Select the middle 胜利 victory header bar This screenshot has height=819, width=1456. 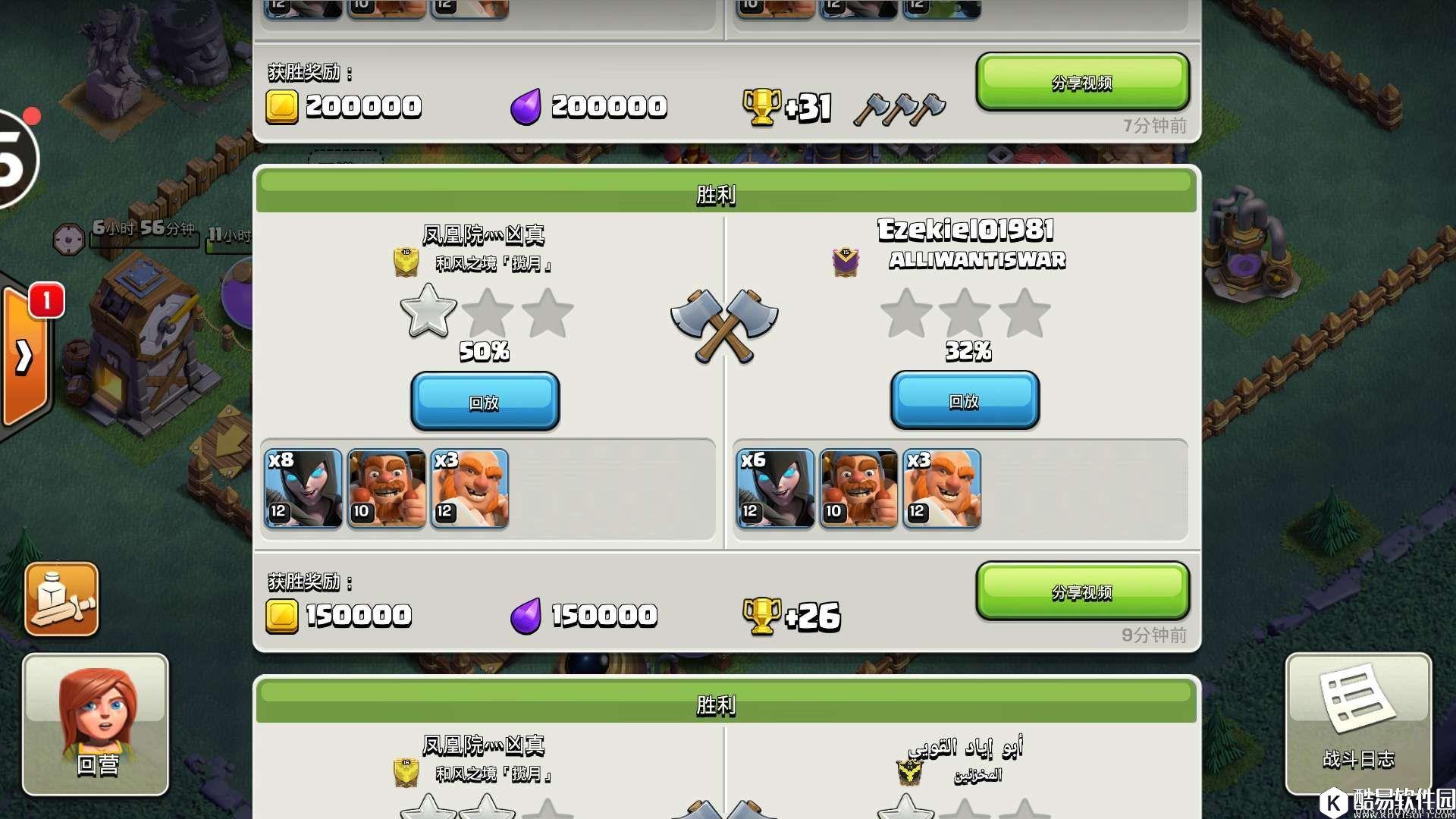(726, 191)
